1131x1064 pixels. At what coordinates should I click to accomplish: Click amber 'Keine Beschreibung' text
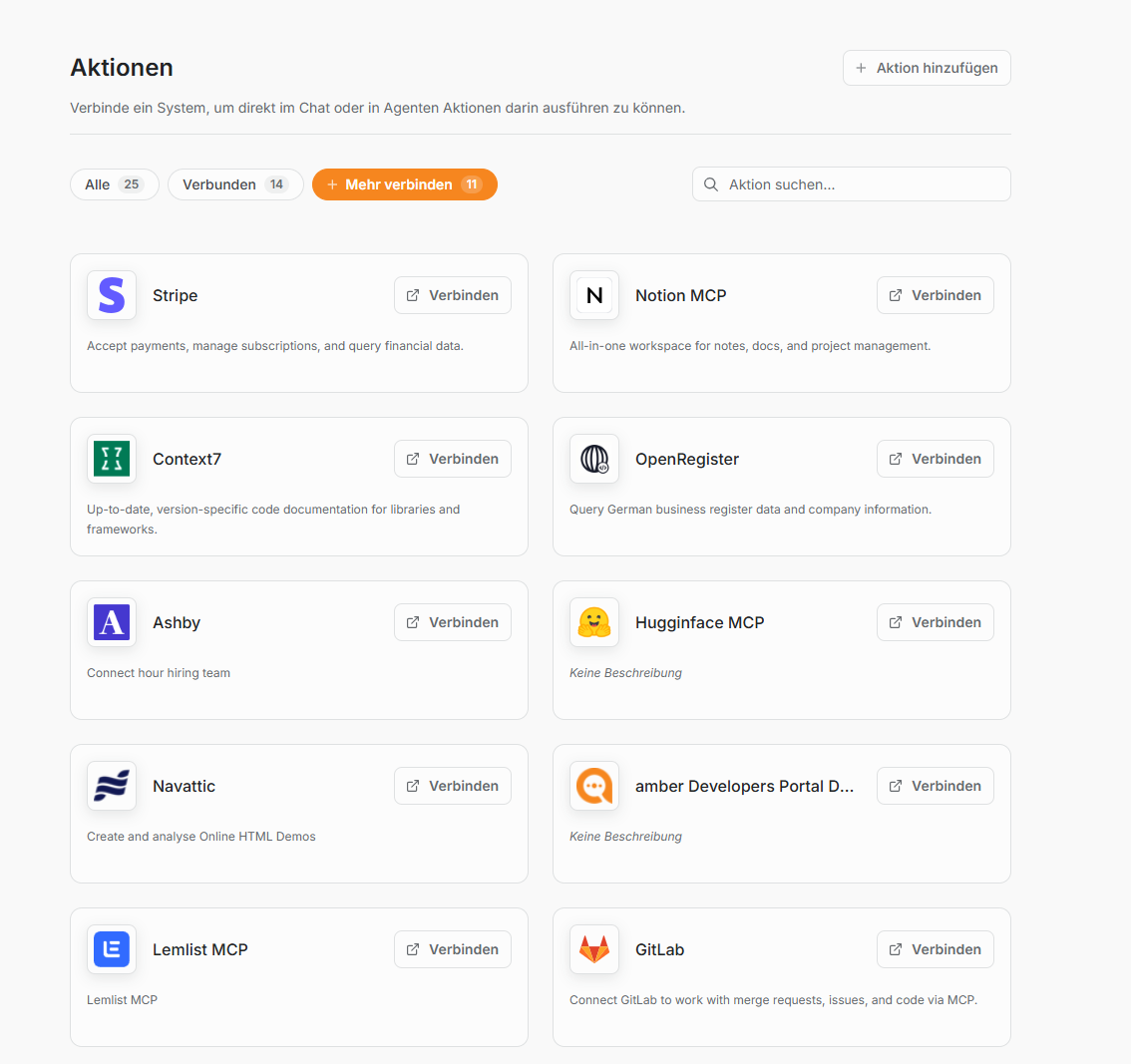coord(625,836)
